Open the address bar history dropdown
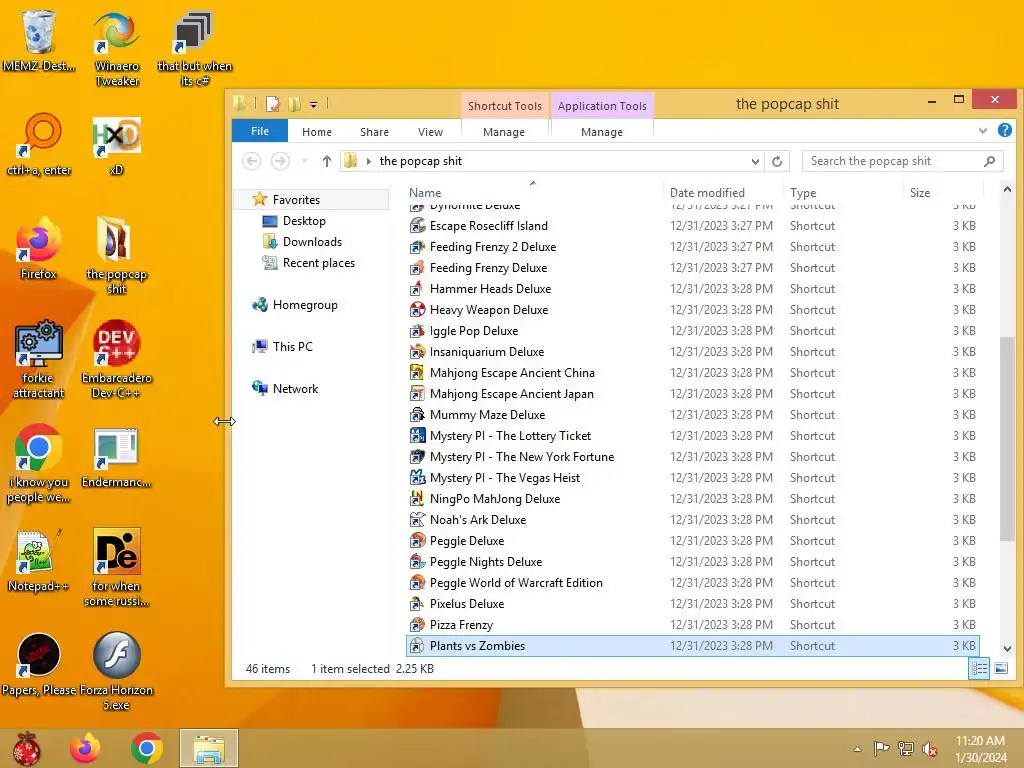Viewport: 1024px width, 768px height. click(x=755, y=161)
